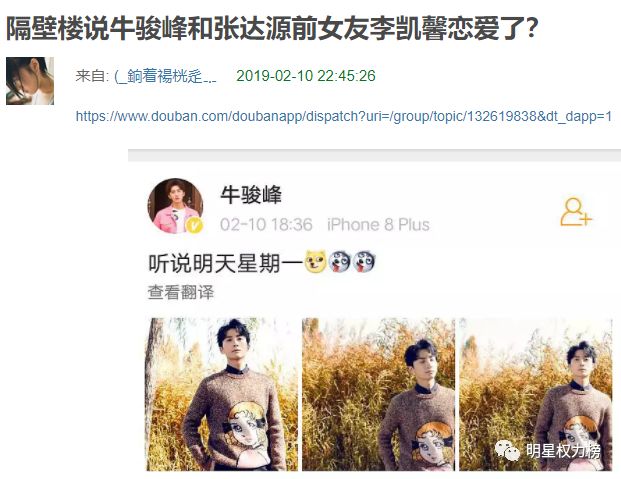The width and height of the screenshot is (621, 479).
Task: Click the second husky emoji
Action: pos(364,261)
